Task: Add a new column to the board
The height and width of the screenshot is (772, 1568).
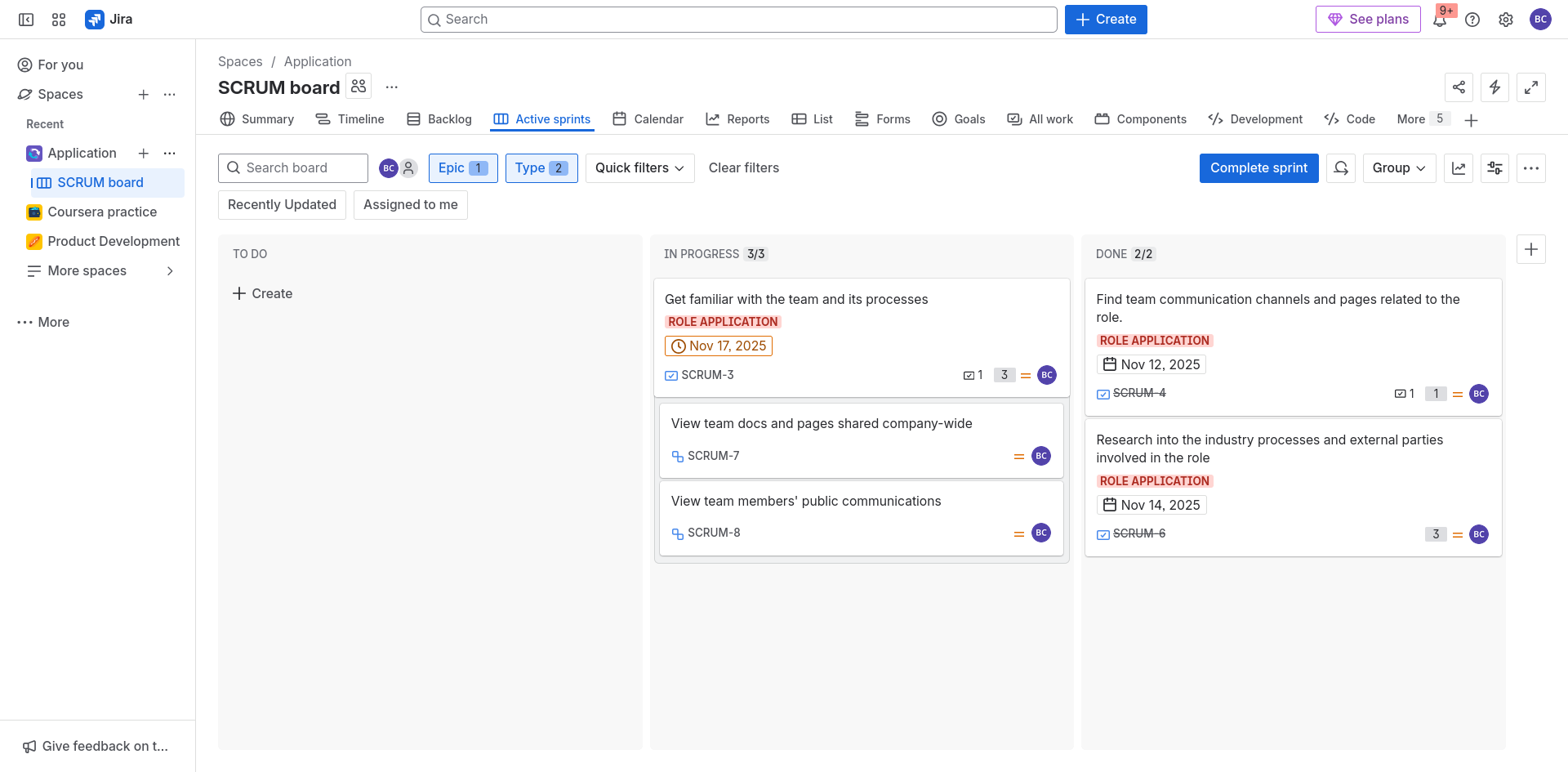Action: click(x=1531, y=250)
